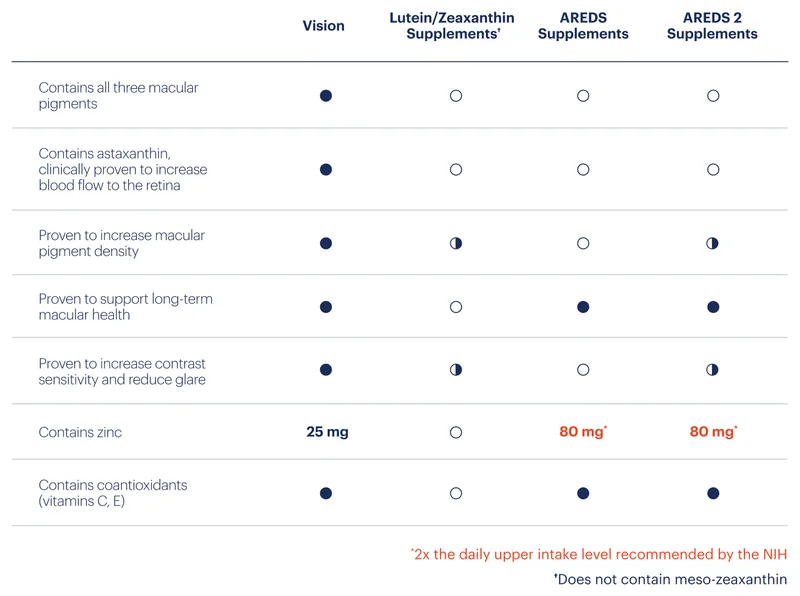Click empty circle for AREDS macular pigments
800x596 pixels.
[583, 96]
